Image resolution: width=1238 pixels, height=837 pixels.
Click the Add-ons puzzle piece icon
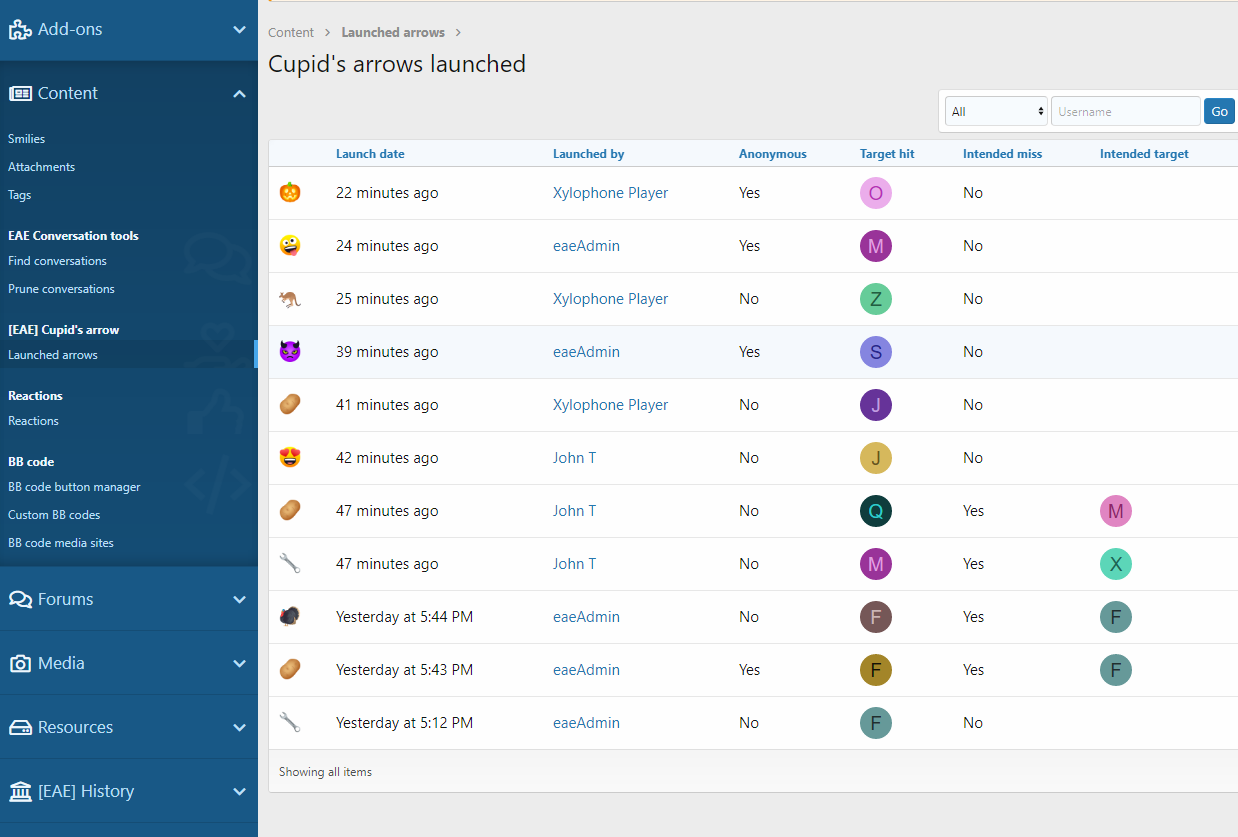point(20,30)
